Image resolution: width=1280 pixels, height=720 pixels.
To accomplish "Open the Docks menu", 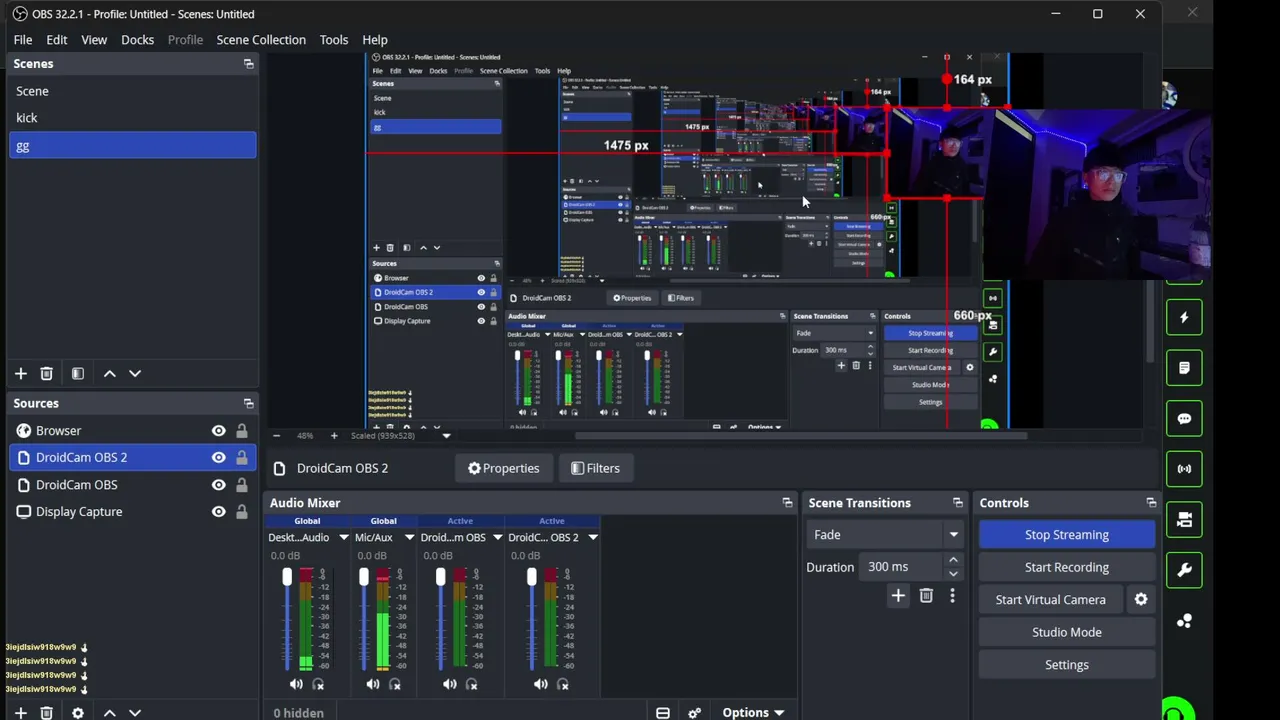I will pyautogui.click(x=138, y=40).
